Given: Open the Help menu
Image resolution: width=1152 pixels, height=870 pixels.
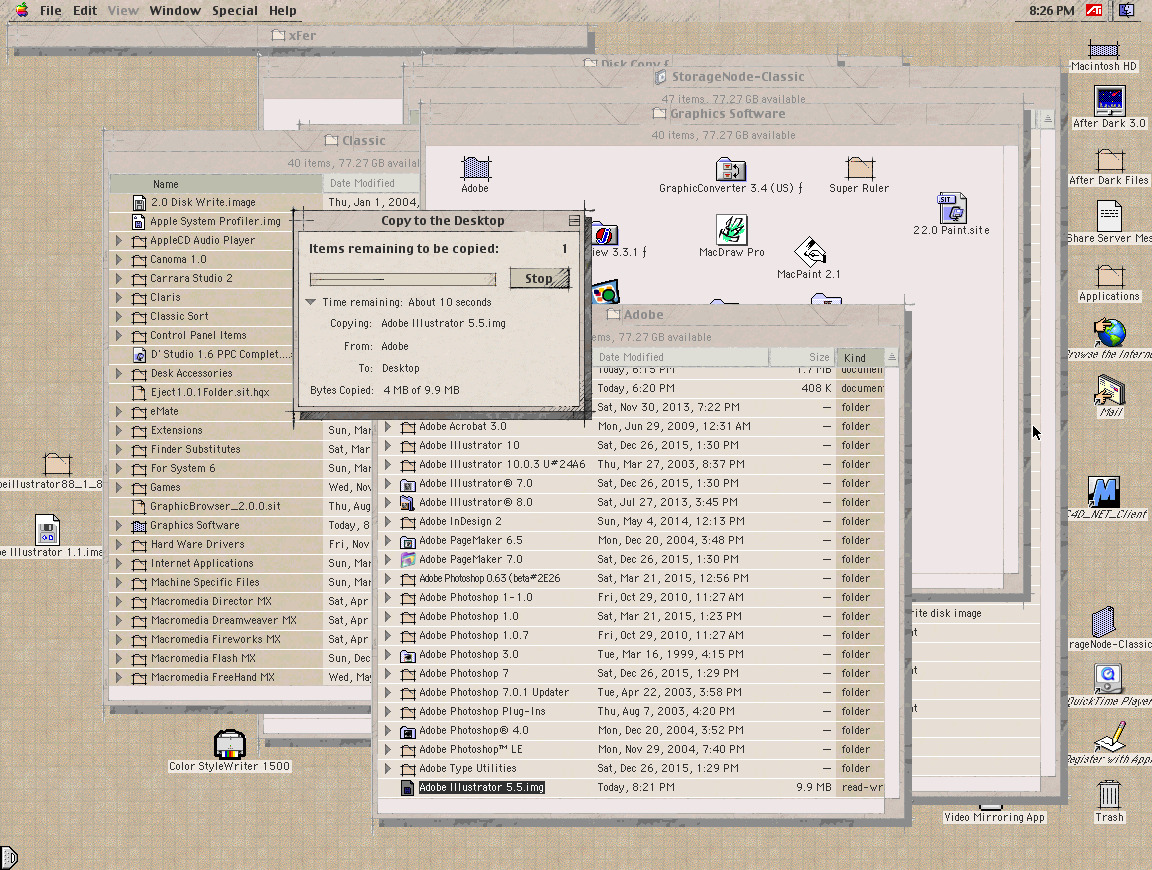Looking at the screenshot, I should click(283, 10).
